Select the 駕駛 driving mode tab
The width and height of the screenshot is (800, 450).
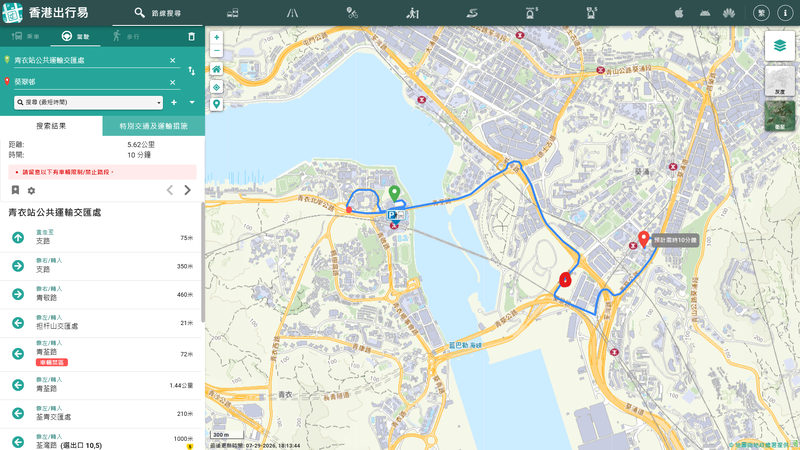click(x=76, y=36)
